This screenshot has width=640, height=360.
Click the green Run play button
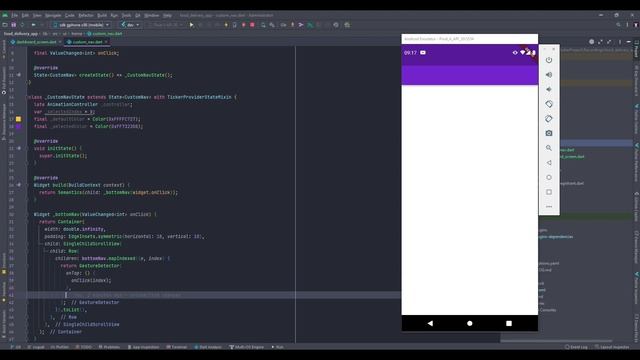tap(191, 25)
